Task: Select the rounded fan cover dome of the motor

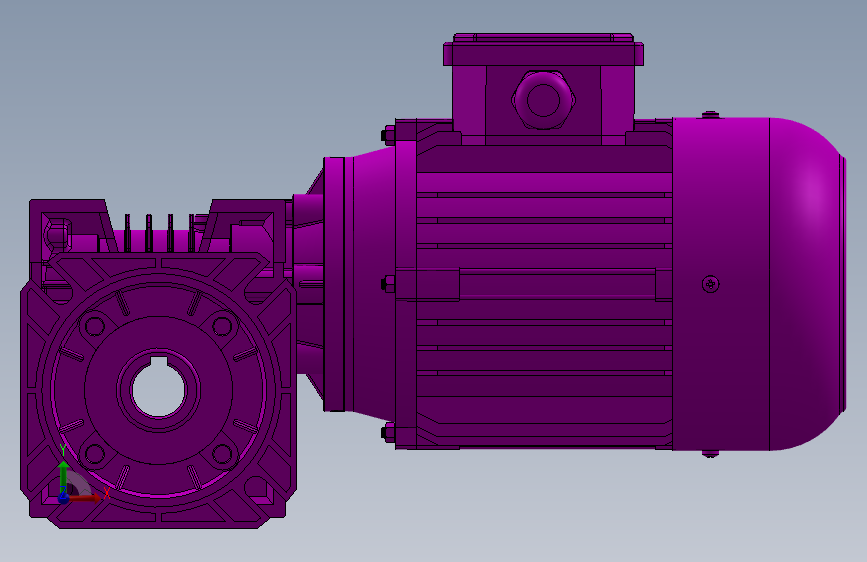Action: (x=807, y=283)
